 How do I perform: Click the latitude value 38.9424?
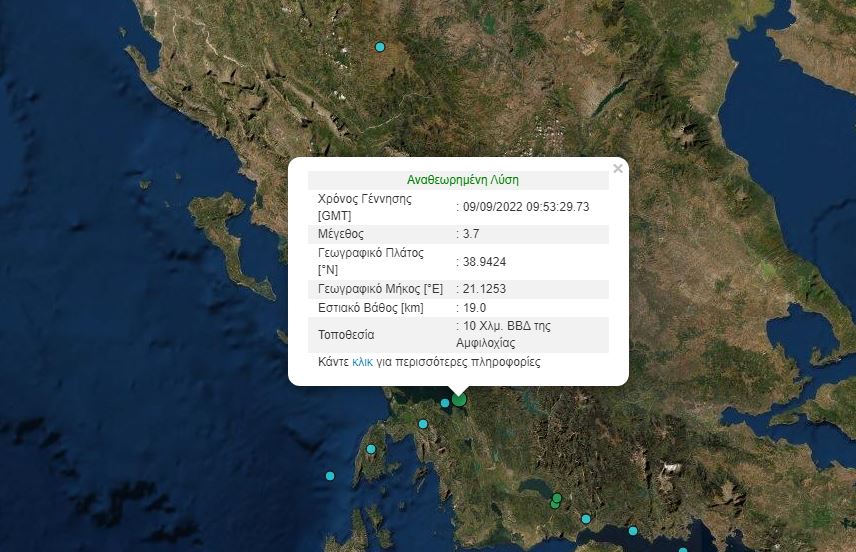point(486,261)
